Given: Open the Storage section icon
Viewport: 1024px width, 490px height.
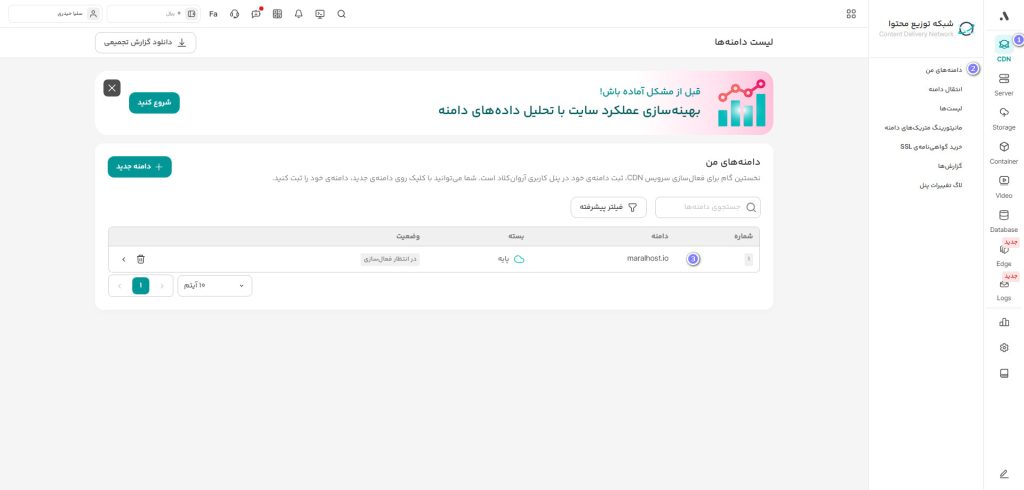Looking at the screenshot, I should (x=1004, y=112).
